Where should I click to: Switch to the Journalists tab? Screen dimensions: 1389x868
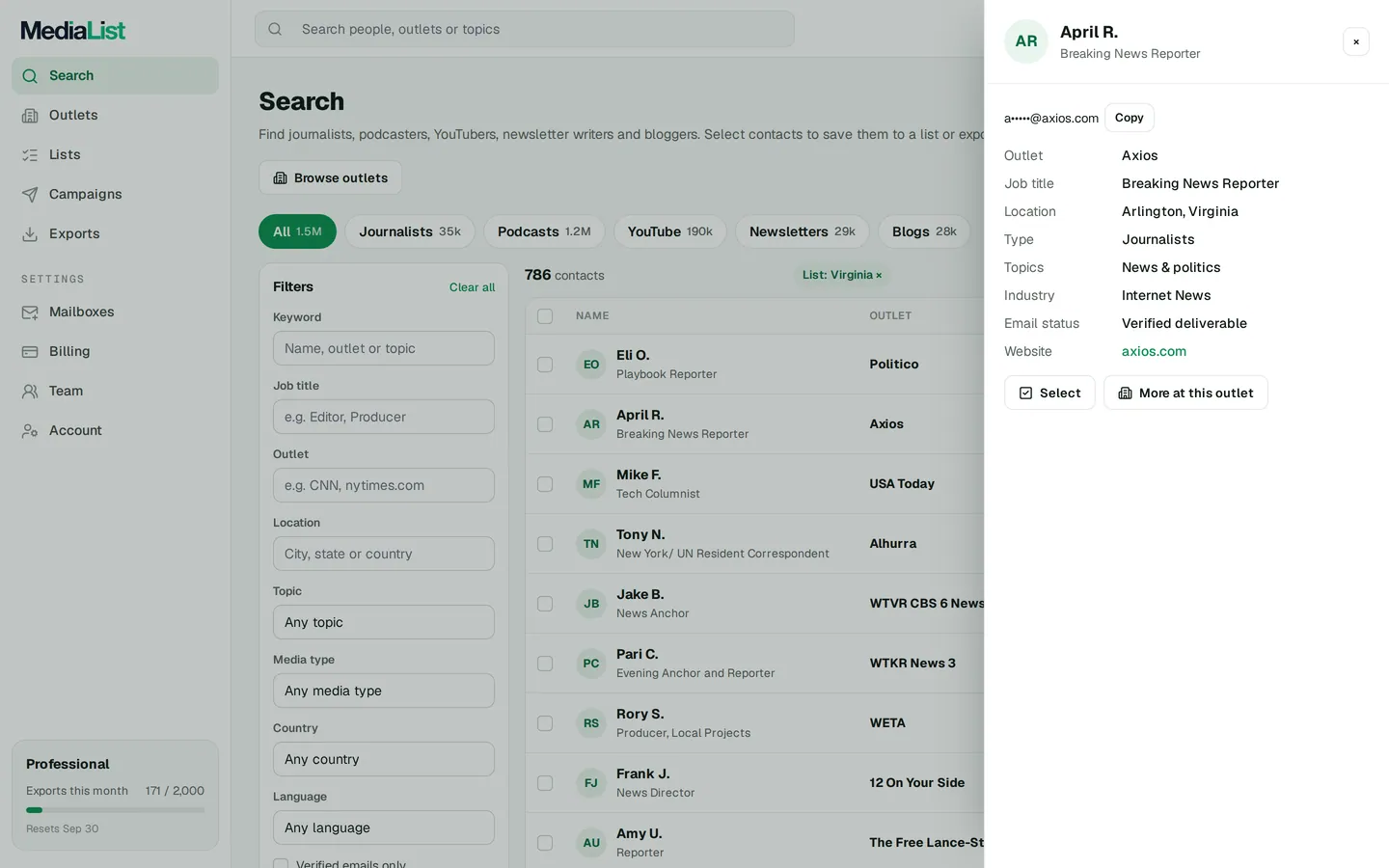pos(410,231)
